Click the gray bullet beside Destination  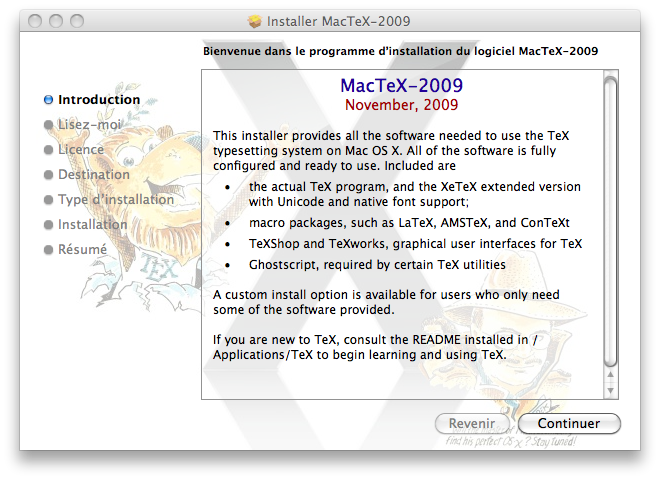[x=48, y=174]
